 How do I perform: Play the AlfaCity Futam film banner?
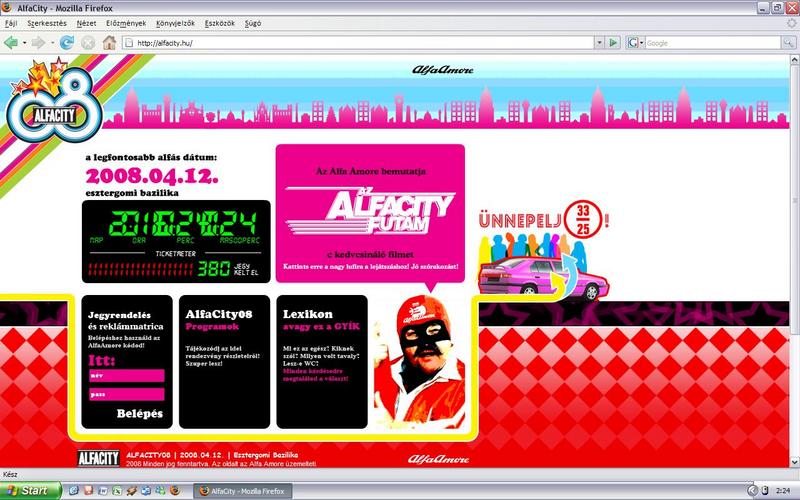(x=370, y=213)
